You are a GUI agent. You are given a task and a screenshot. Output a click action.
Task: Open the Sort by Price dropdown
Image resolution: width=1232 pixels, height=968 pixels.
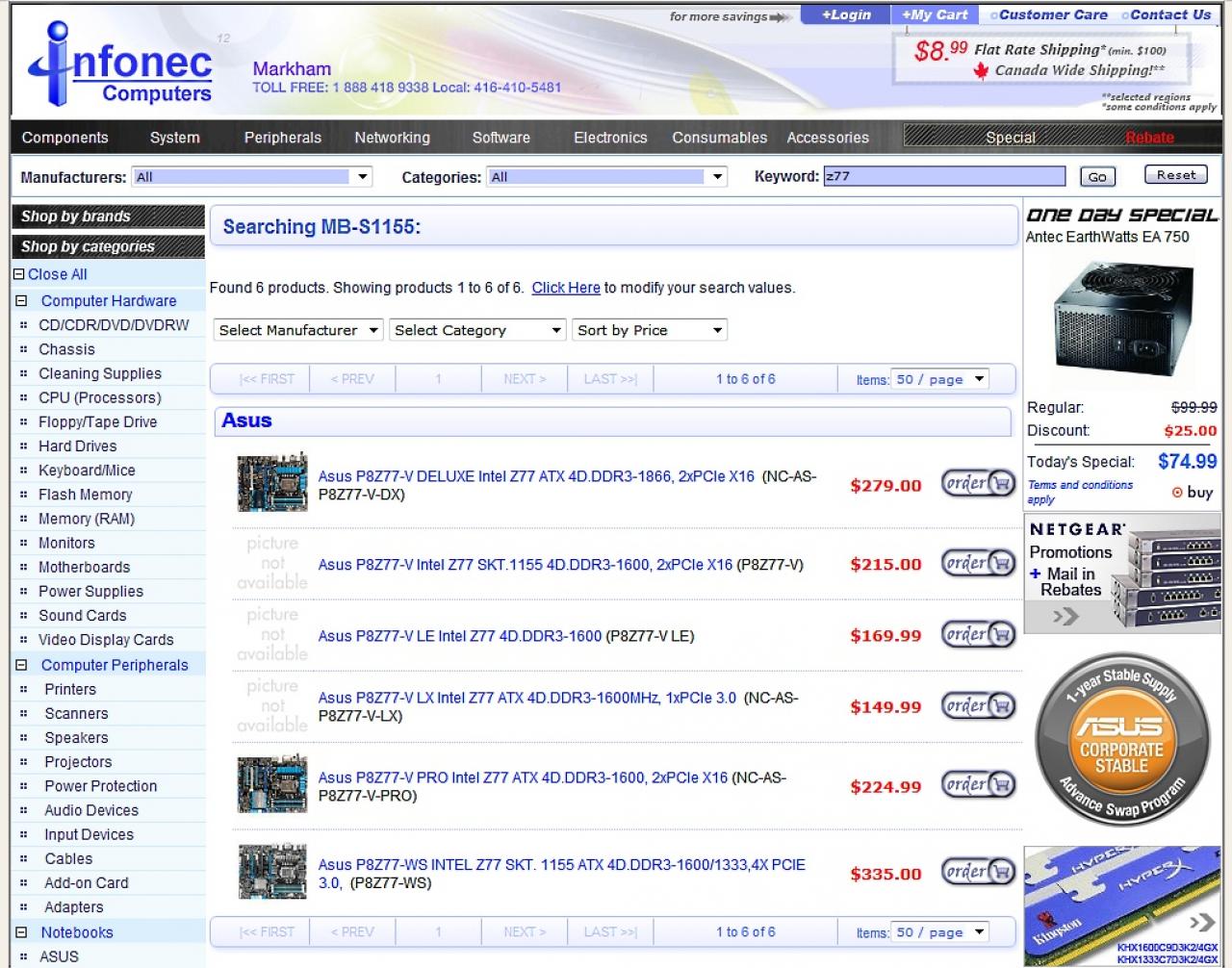point(650,330)
